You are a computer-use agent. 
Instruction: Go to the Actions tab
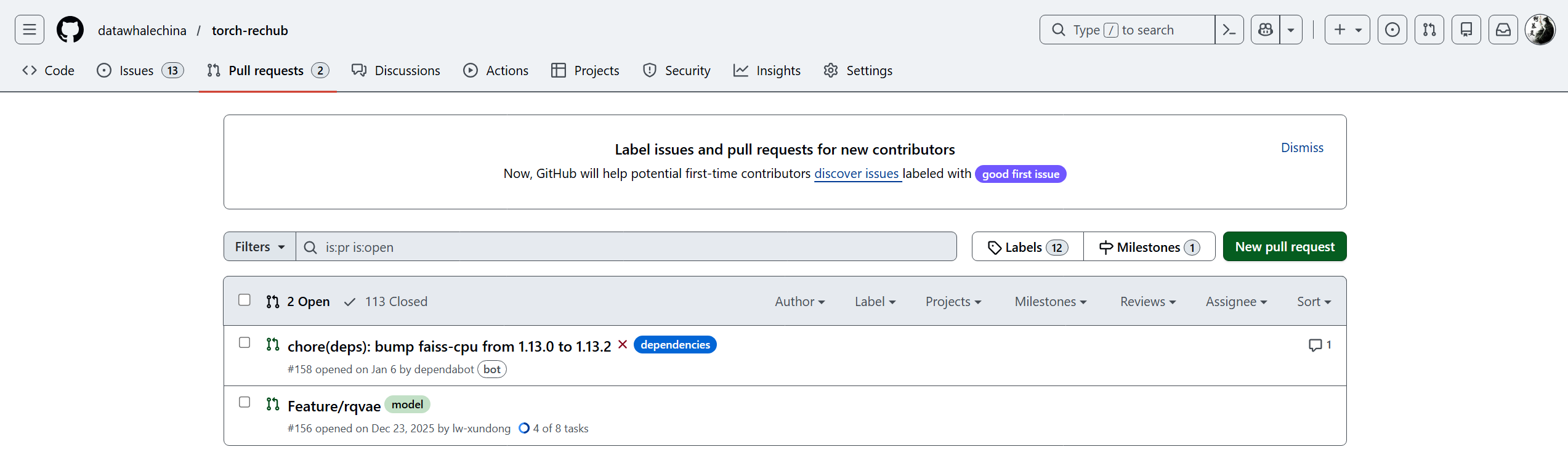point(496,71)
